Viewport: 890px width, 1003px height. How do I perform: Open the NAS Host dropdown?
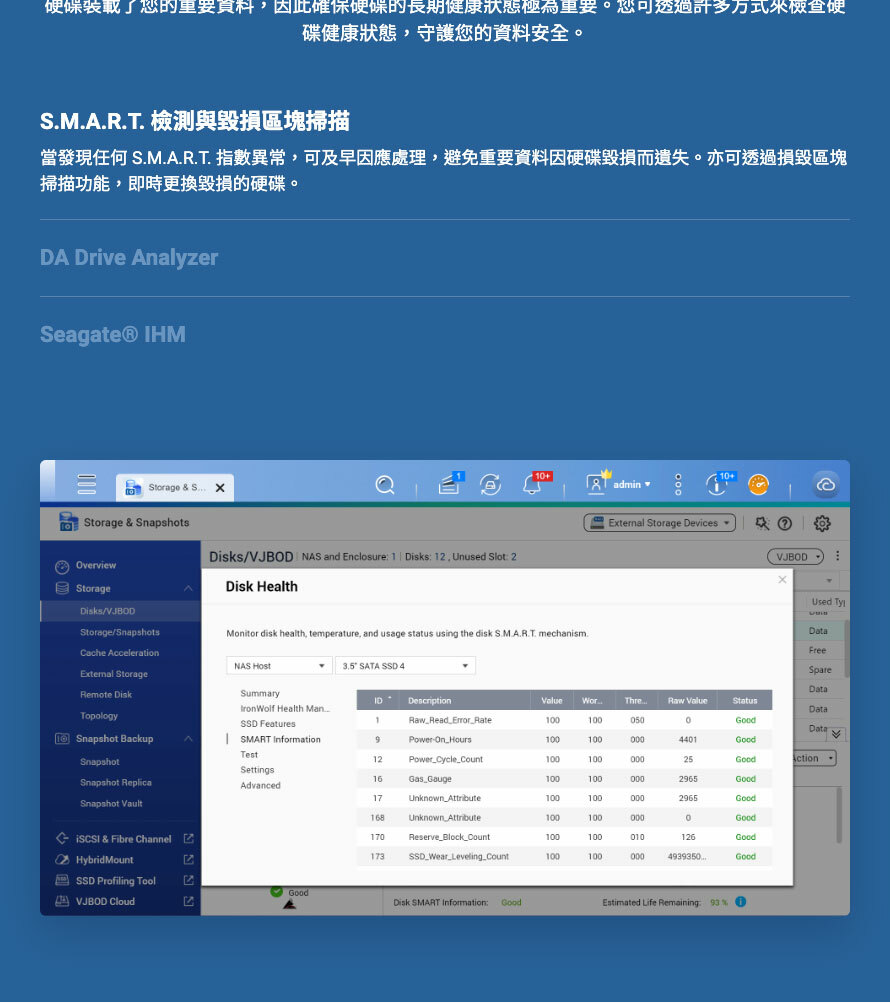(x=279, y=666)
